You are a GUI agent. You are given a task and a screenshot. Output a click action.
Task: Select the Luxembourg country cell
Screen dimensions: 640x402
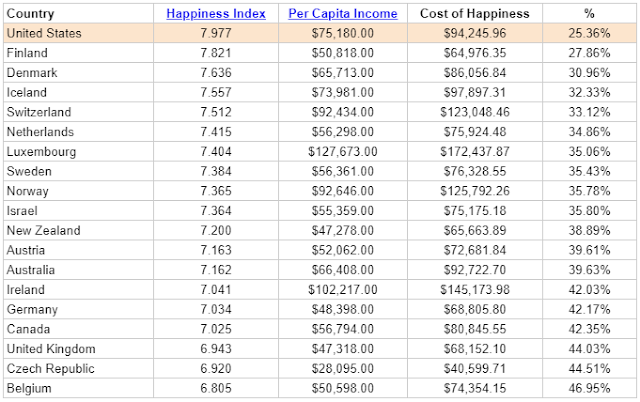point(78,151)
